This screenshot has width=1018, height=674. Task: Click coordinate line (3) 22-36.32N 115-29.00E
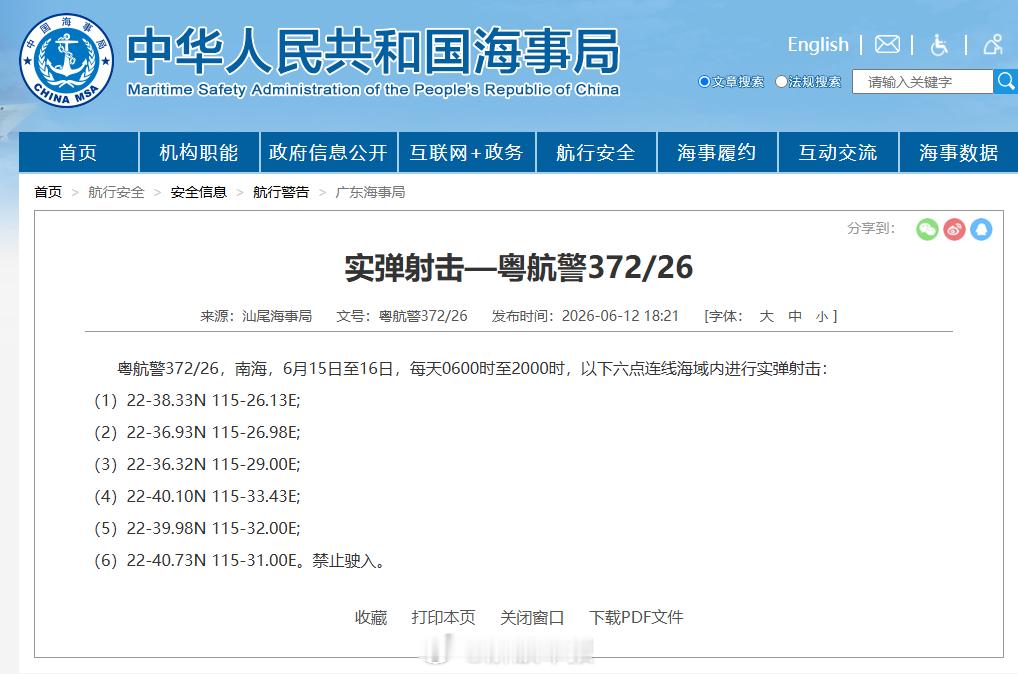tap(197, 464)
